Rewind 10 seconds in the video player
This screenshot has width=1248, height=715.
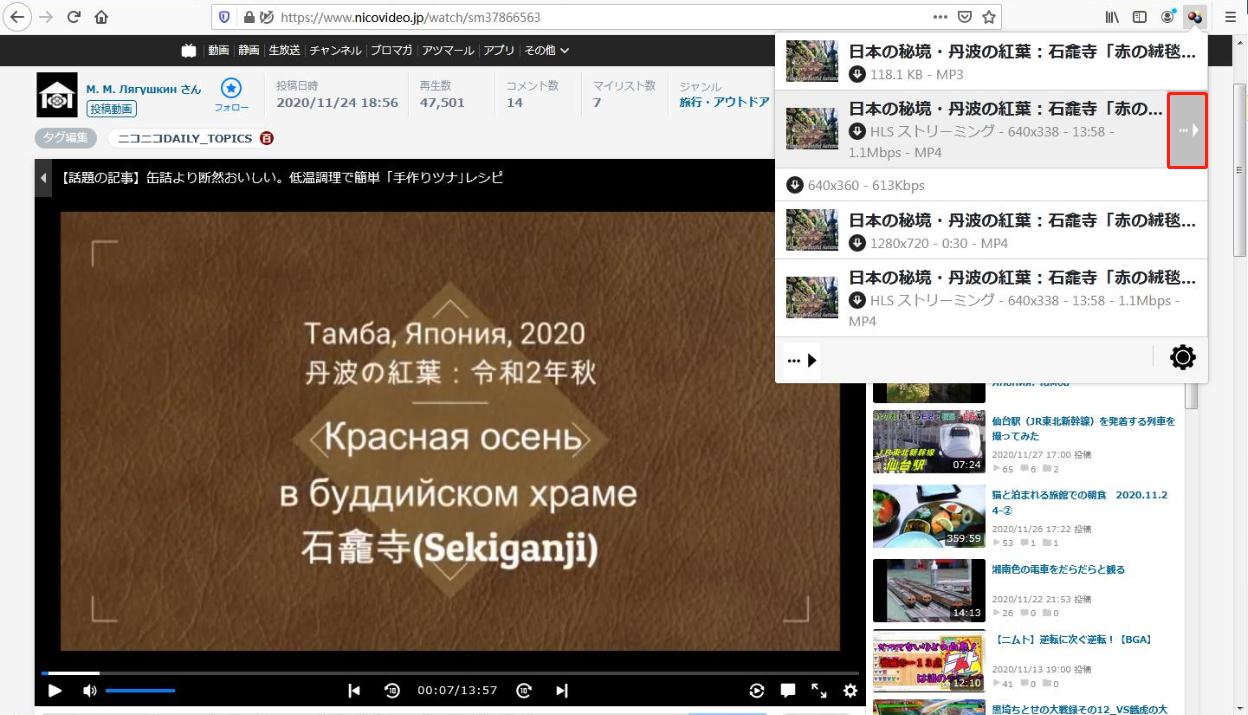pyautogui.click(x=392, y=690)
